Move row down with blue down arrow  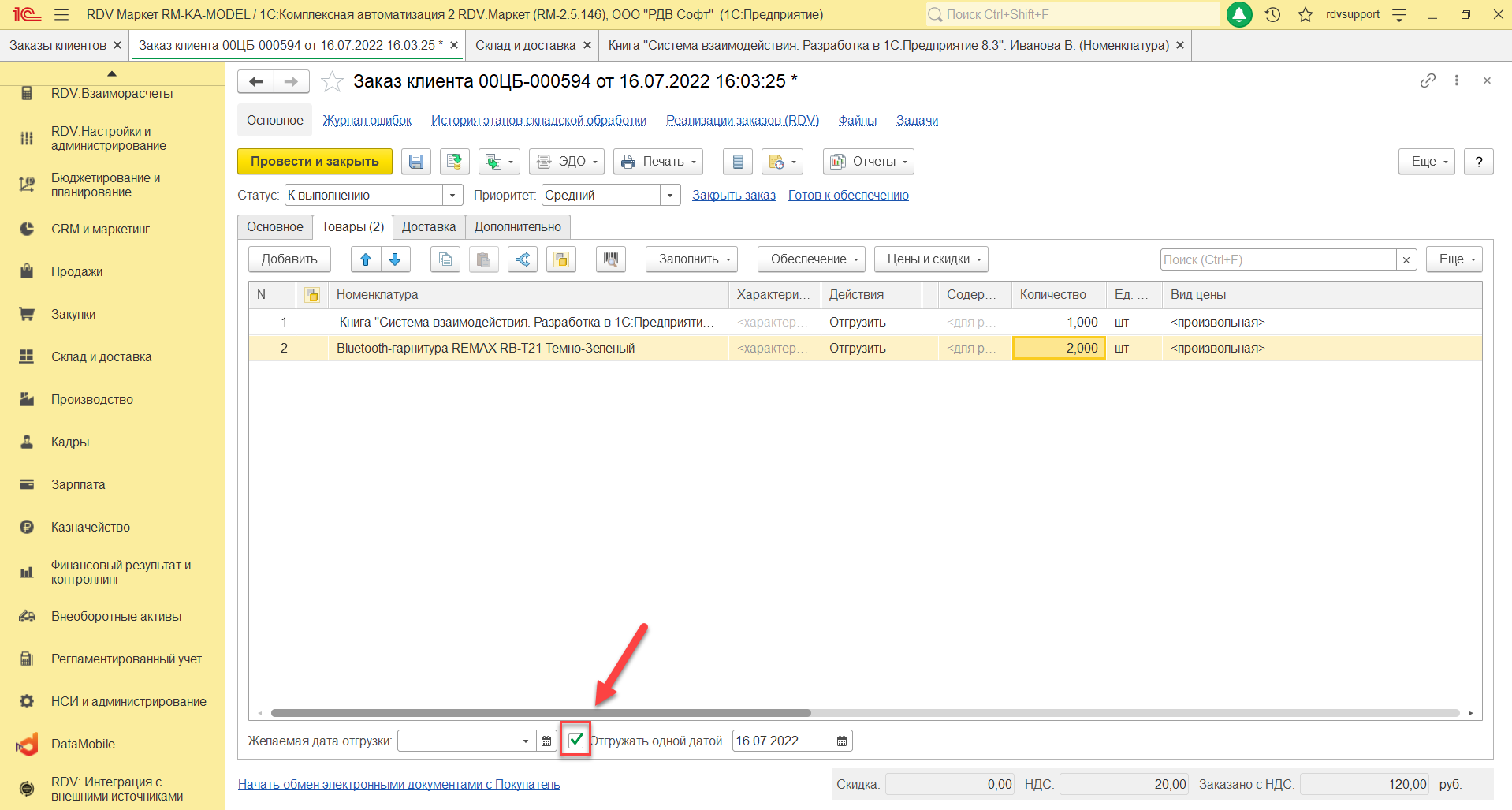(x=395, y=259)
